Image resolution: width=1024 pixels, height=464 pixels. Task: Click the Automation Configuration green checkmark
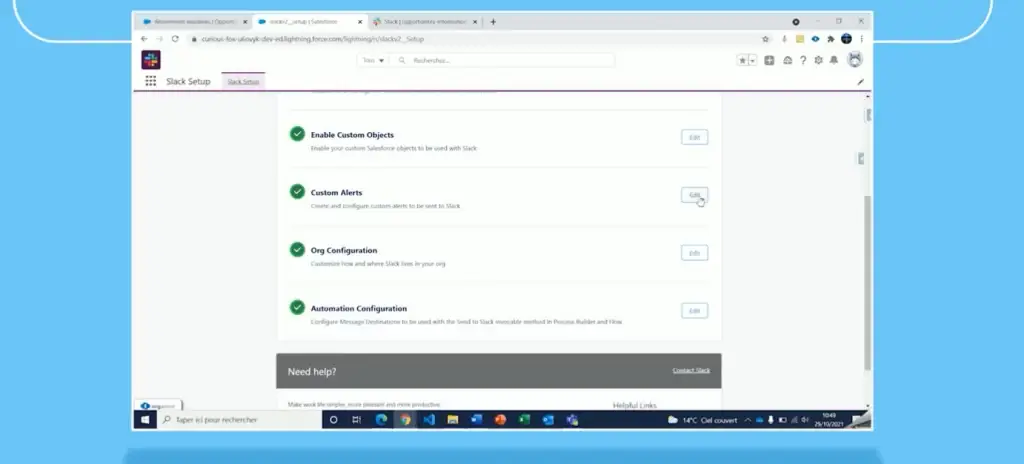coord(297,307)
